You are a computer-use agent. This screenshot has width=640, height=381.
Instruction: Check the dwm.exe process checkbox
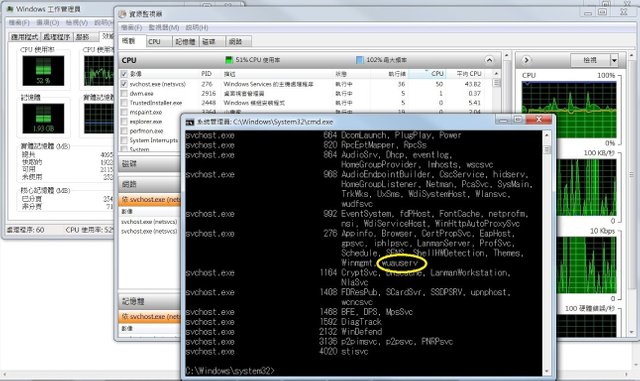pos(124,94)
